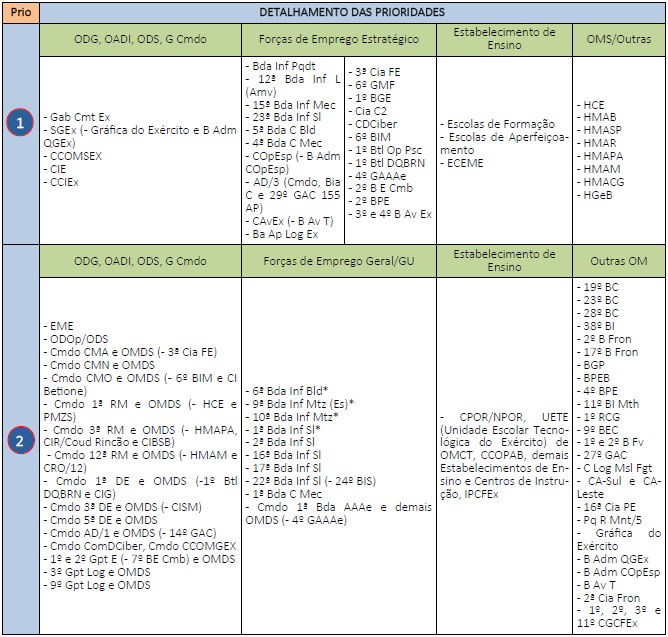Click the 'DETALHAMENTO DAS PRIORIDADES' title
Viewport: 668px width, 637px height.
coord(352,12)
